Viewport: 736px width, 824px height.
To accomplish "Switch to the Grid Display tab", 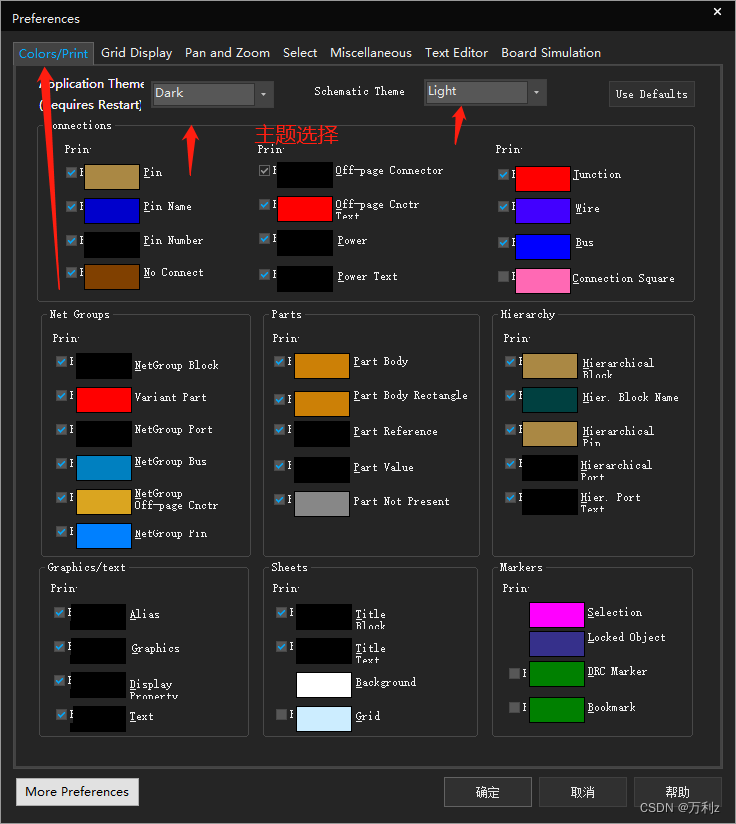I will [x=136, y=53].
